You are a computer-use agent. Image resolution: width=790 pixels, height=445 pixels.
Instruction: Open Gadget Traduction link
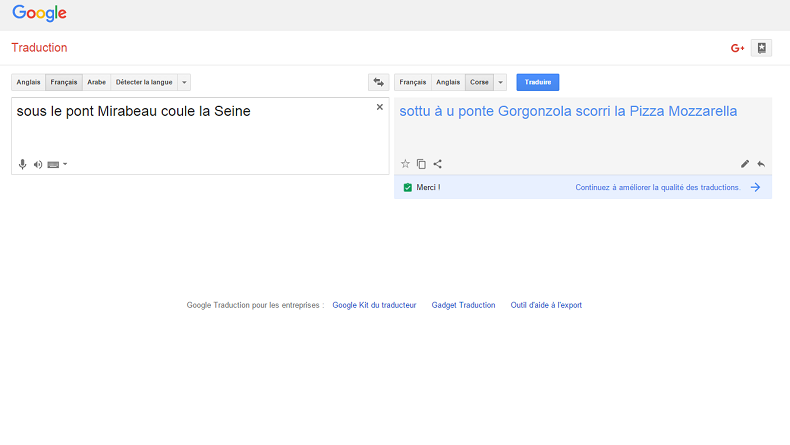pyautogui.click(x=463, y=305)
